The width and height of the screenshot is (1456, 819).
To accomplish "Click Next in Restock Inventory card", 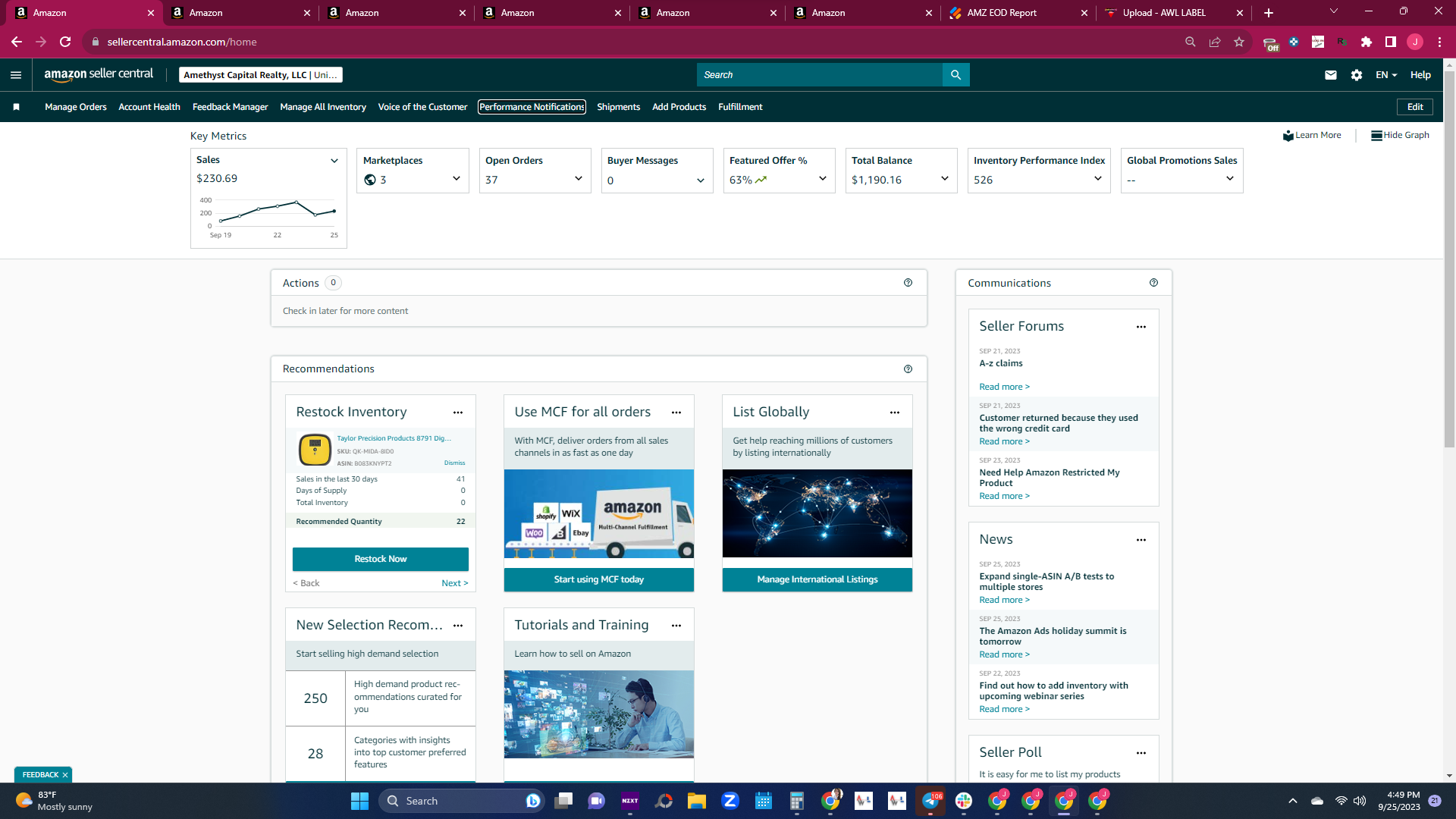I will point(455,583).
